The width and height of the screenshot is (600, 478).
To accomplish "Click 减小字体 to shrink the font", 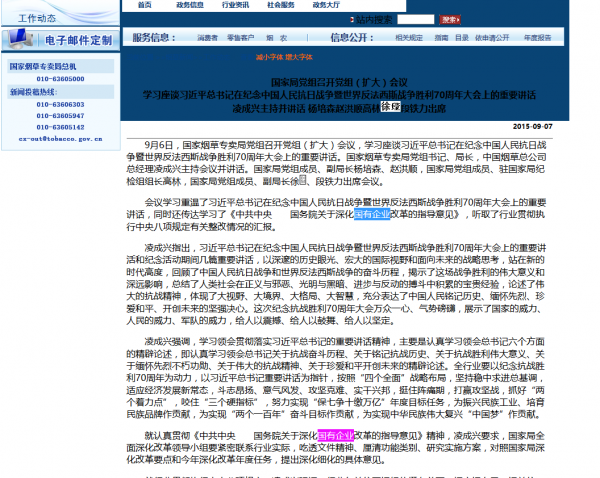I will [269, 57].
